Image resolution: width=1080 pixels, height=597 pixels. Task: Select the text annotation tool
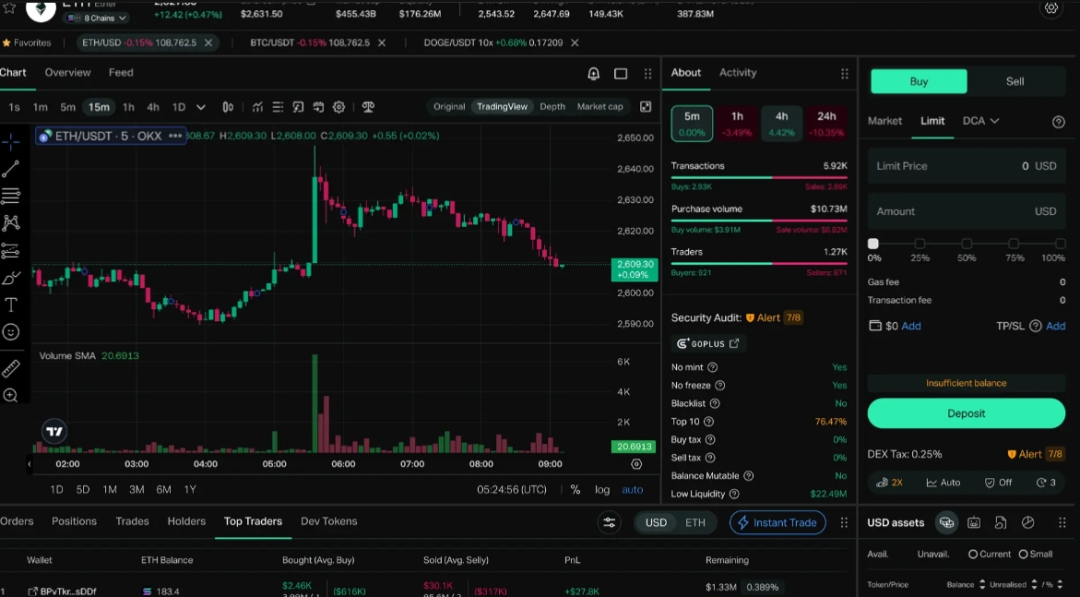pyautogui.click(x=11, y=305)
